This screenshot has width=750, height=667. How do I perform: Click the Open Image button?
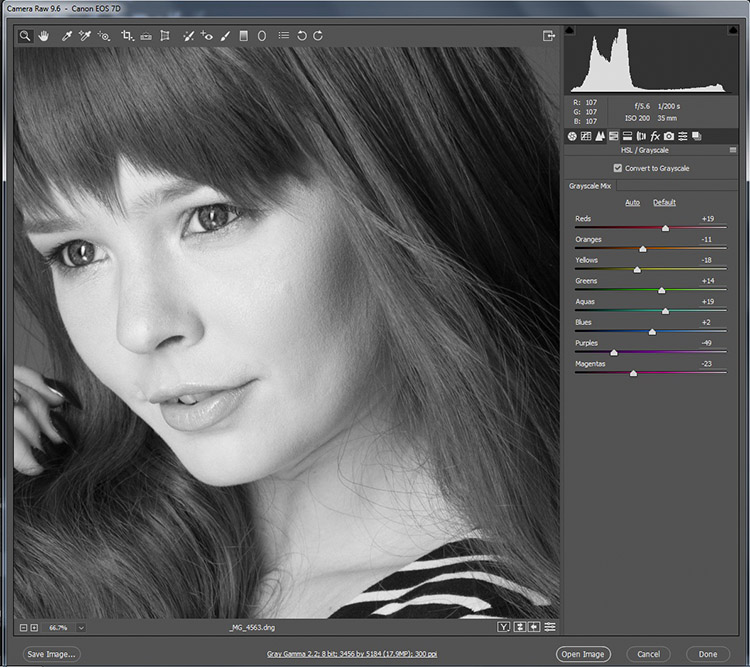pos(583,654)
